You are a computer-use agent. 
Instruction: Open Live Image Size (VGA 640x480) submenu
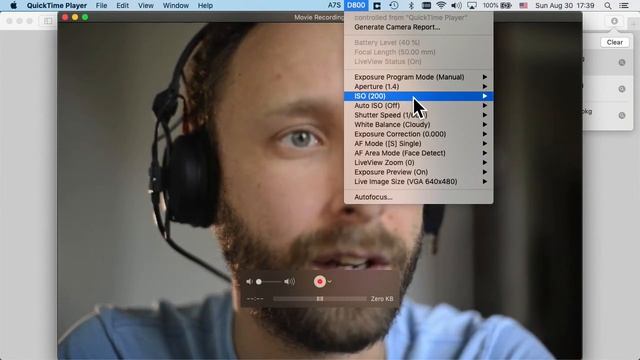tap(419, 182)
